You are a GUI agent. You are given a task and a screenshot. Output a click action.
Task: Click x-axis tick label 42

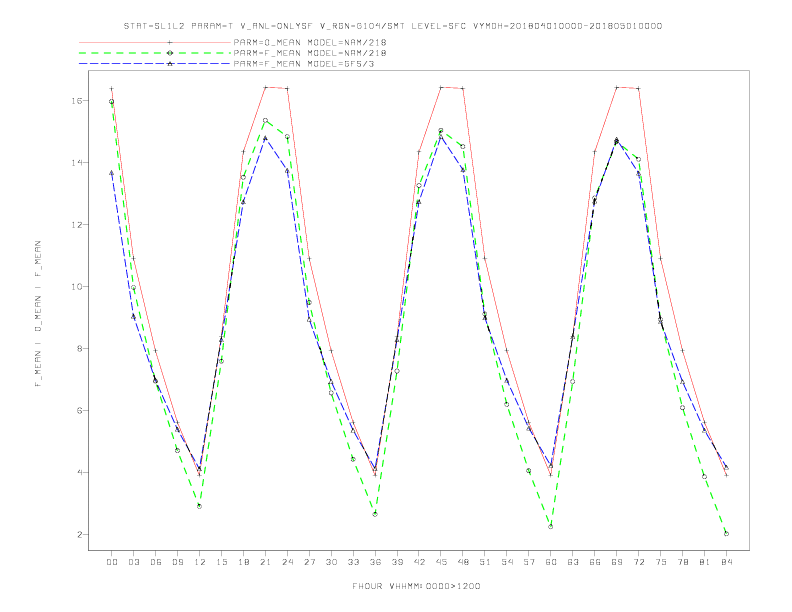tap(419, 562)
